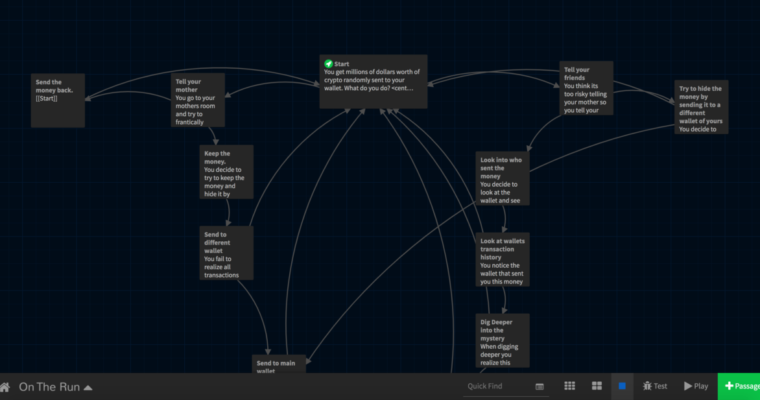
Task: Switch to medium passage icons view
Action: [x=595, y=386]
